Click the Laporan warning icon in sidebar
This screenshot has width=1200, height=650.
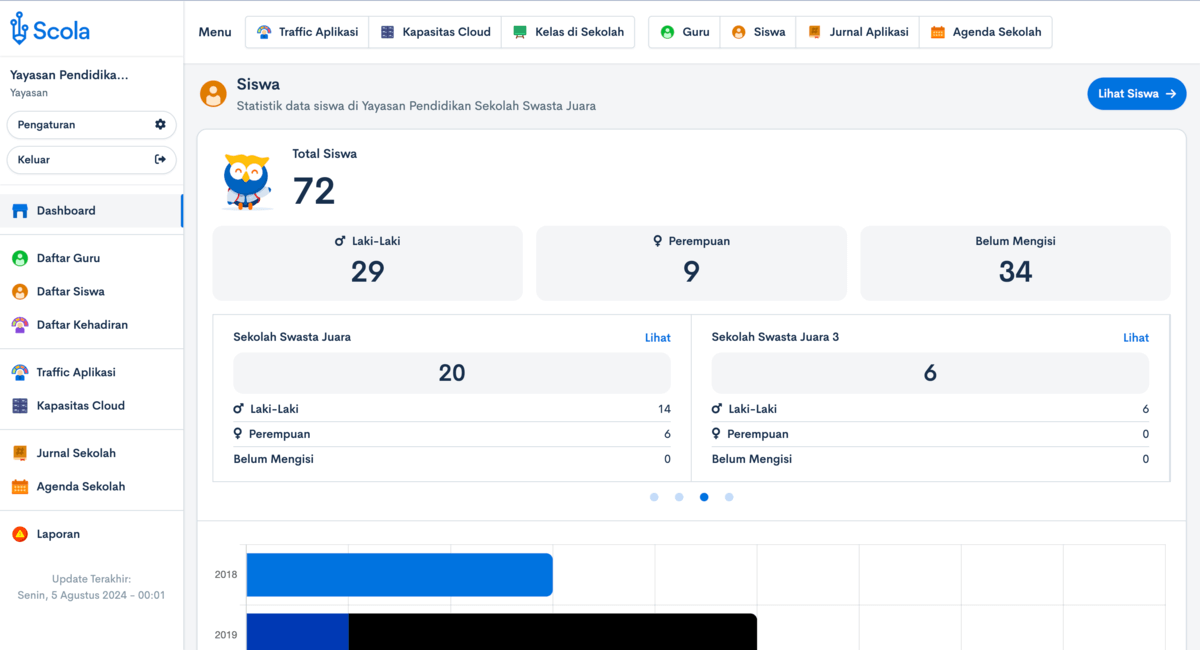tap(20, 534)
